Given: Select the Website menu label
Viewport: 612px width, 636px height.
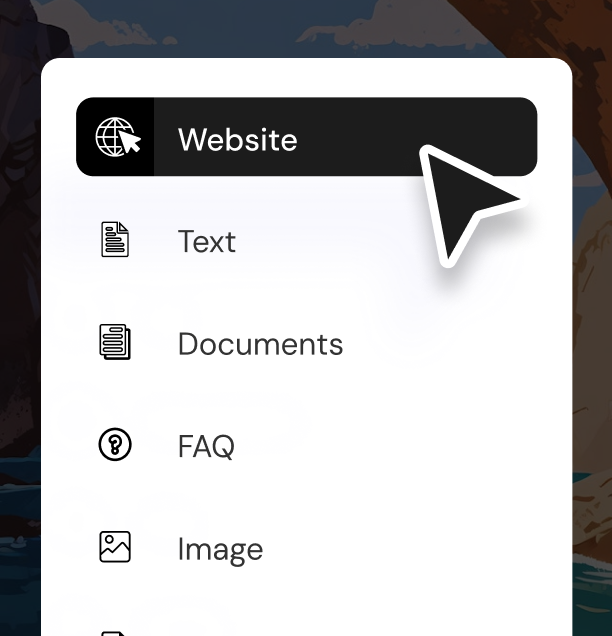Looking at the screenshot, I should tap(238, 140).
